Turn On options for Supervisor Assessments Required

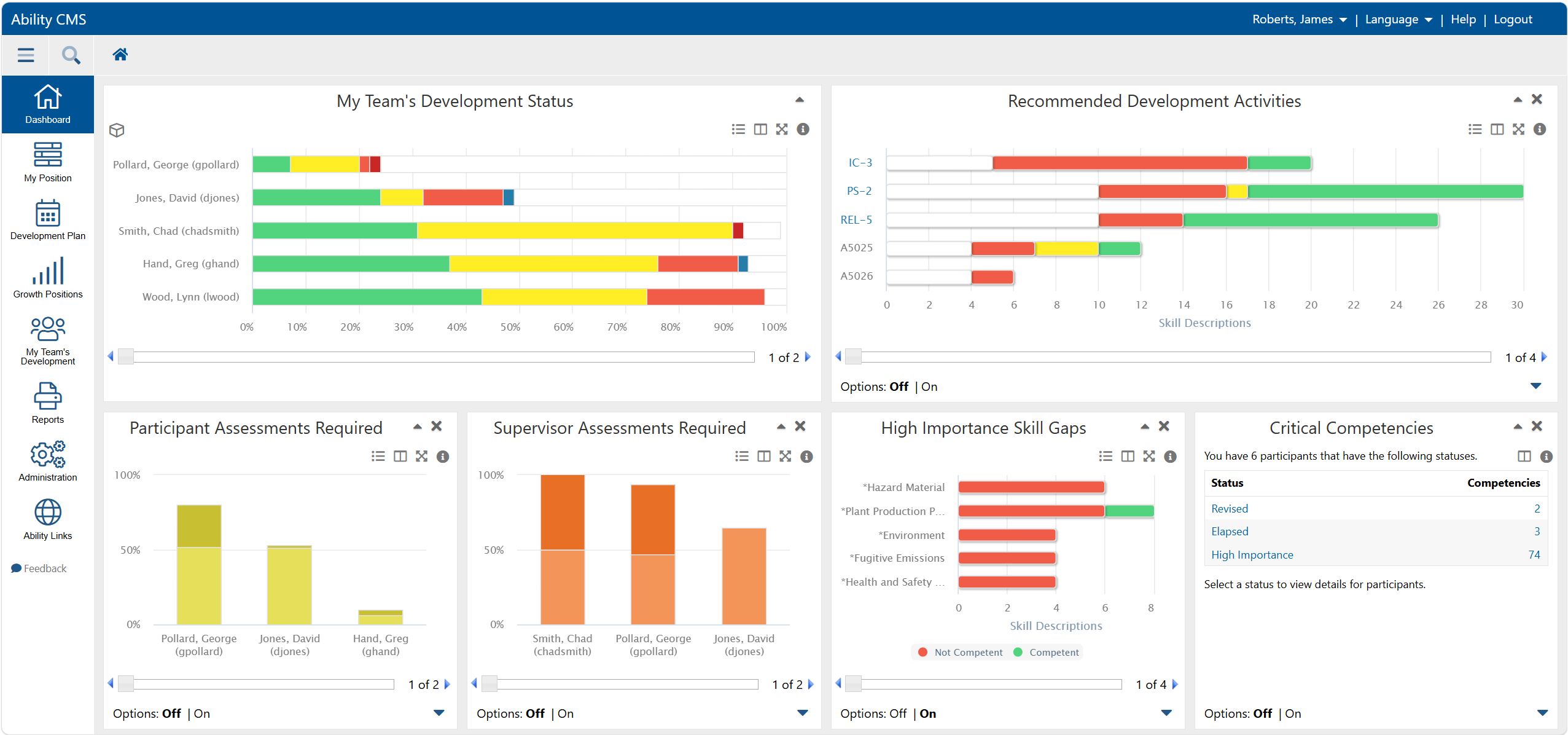pyautogui.click(x=566, y=713)
